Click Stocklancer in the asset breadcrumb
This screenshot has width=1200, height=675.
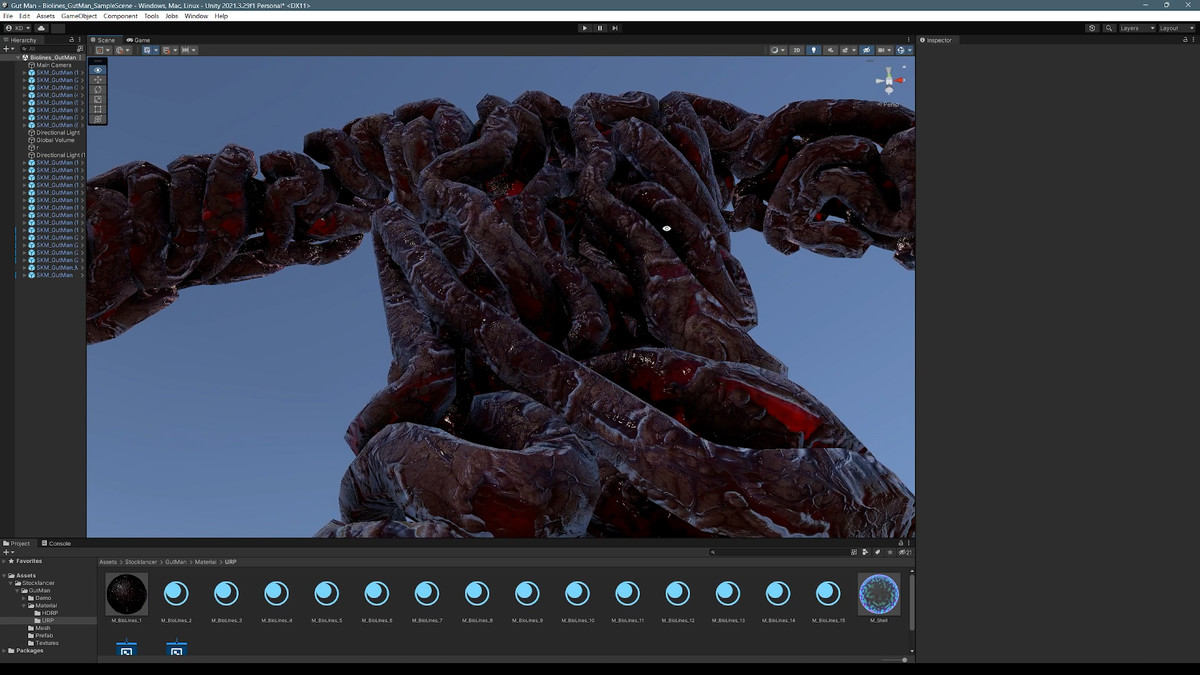pyautogui.click(x=141, y=562)
